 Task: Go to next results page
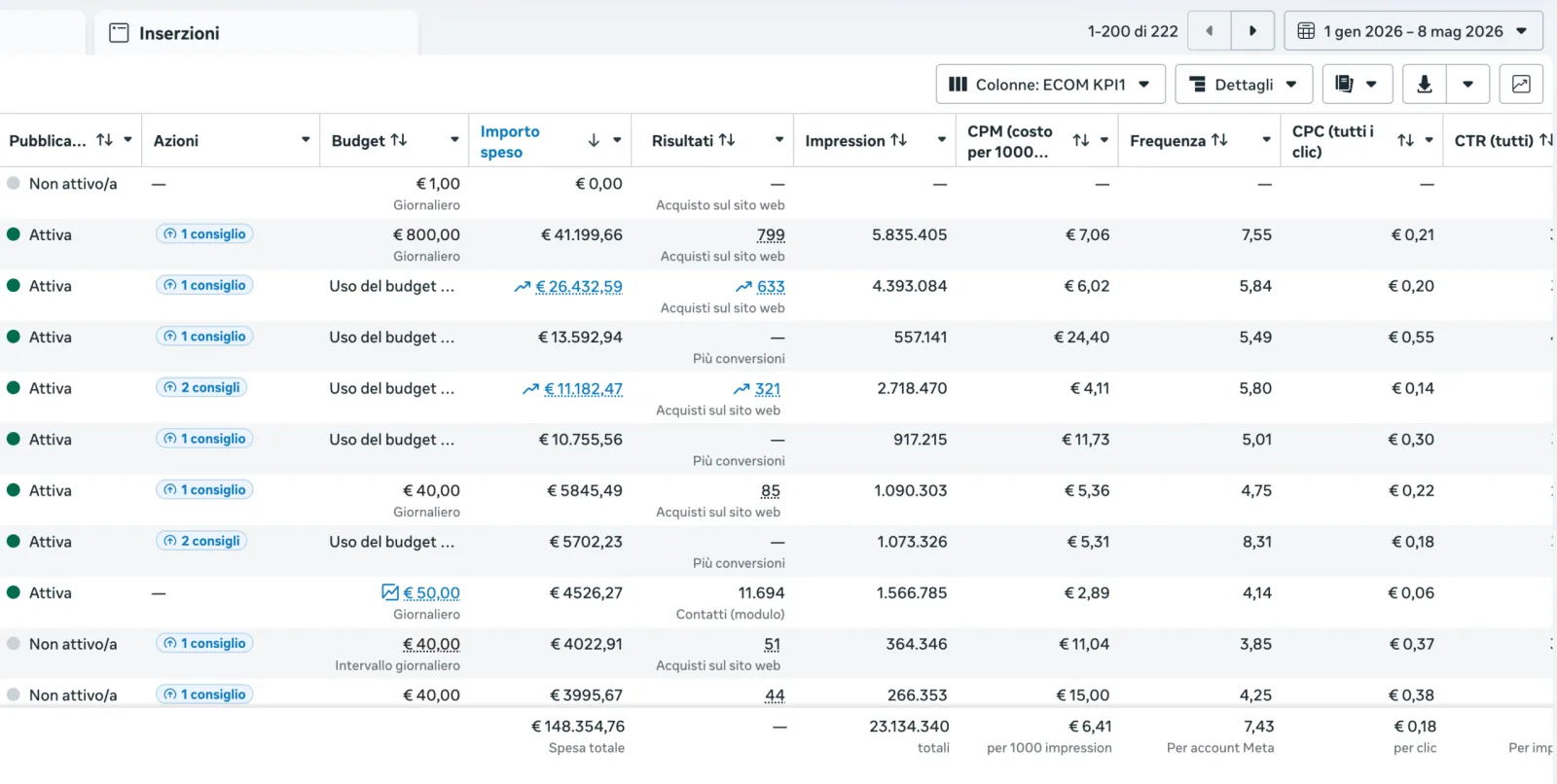pos(1252,31)
